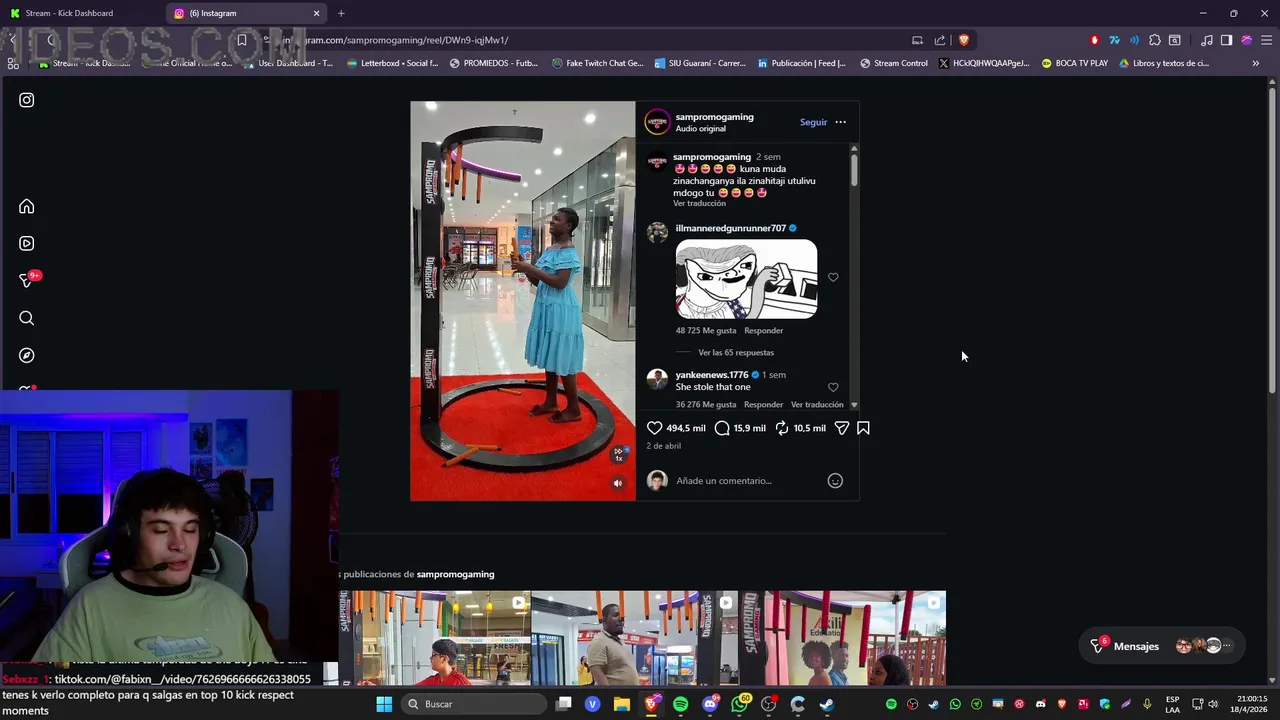Mute or unmute the reel audio

(618, 483)
